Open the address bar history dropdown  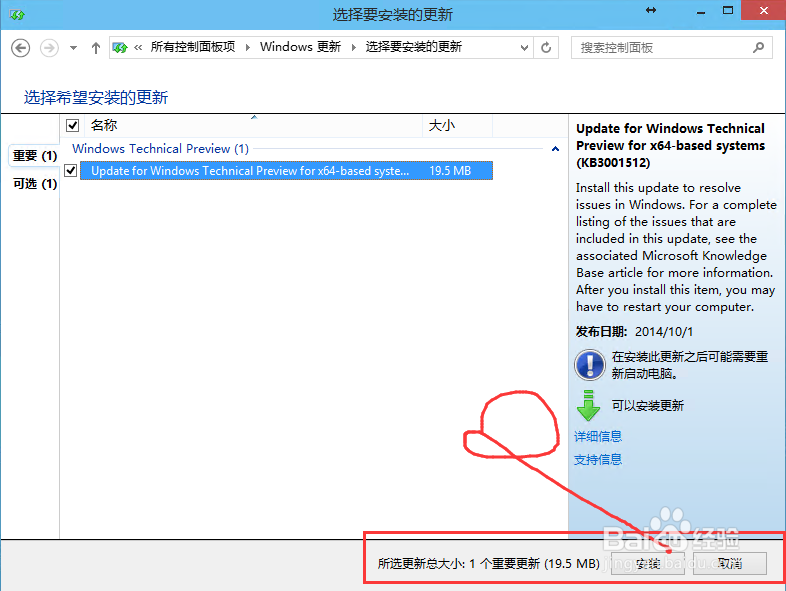[524, 48]
